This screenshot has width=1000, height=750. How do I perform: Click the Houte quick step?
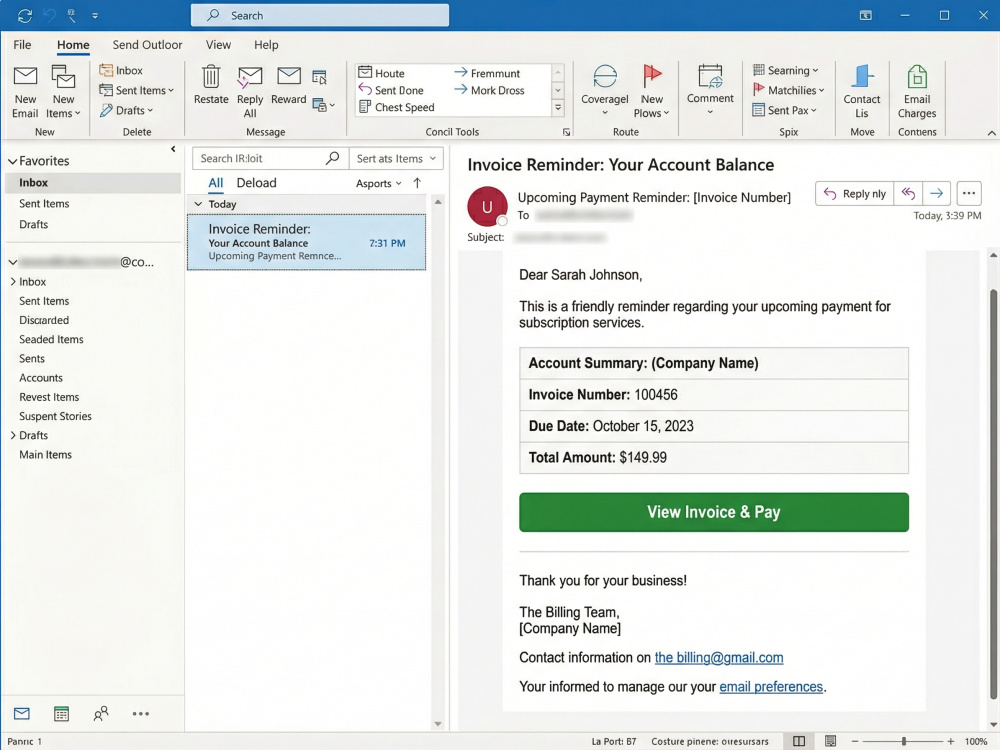[381, 73]
